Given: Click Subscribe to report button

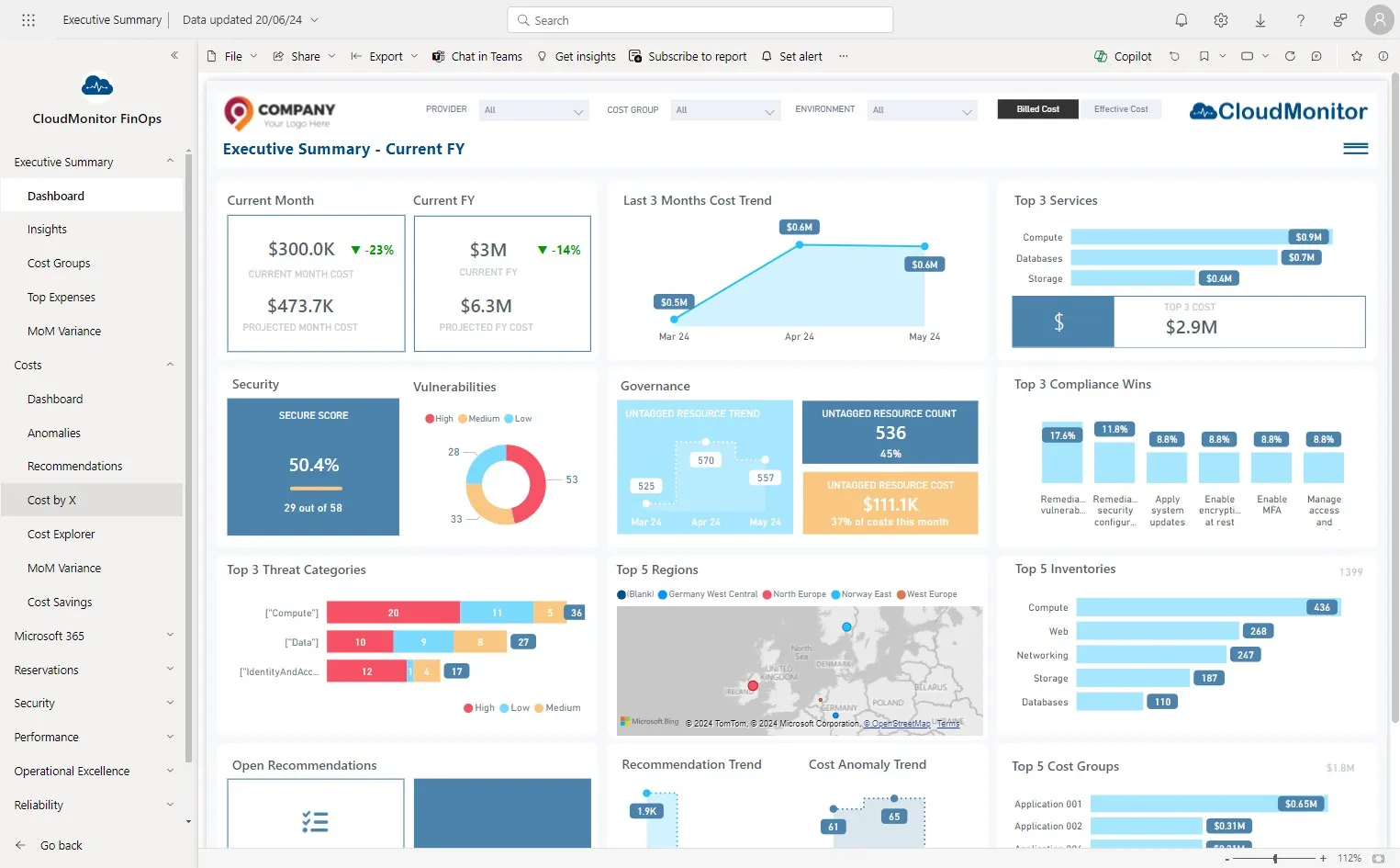Looking at the screenshot, I should coord(688,56).
